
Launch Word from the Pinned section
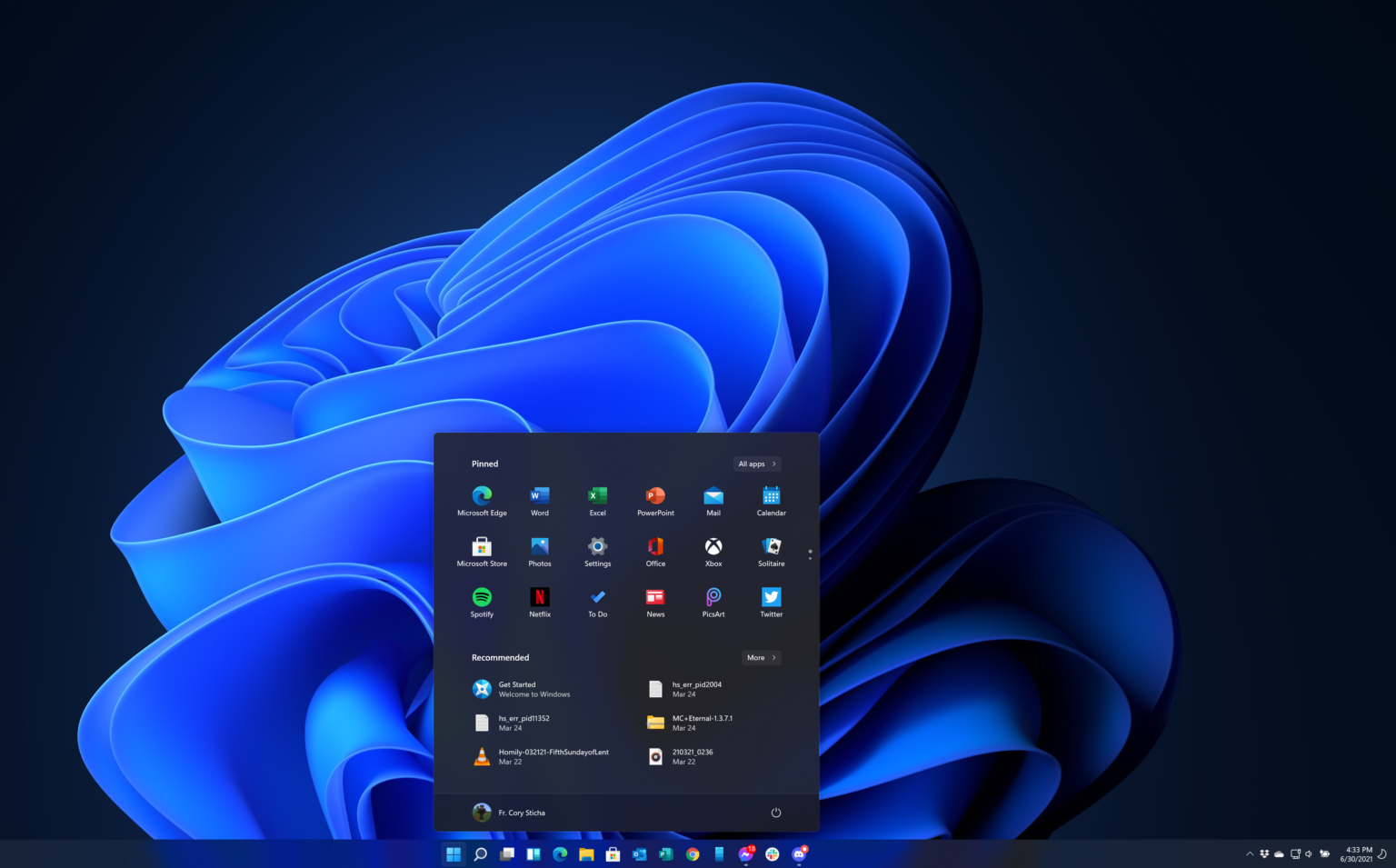(x=540, y=501)
